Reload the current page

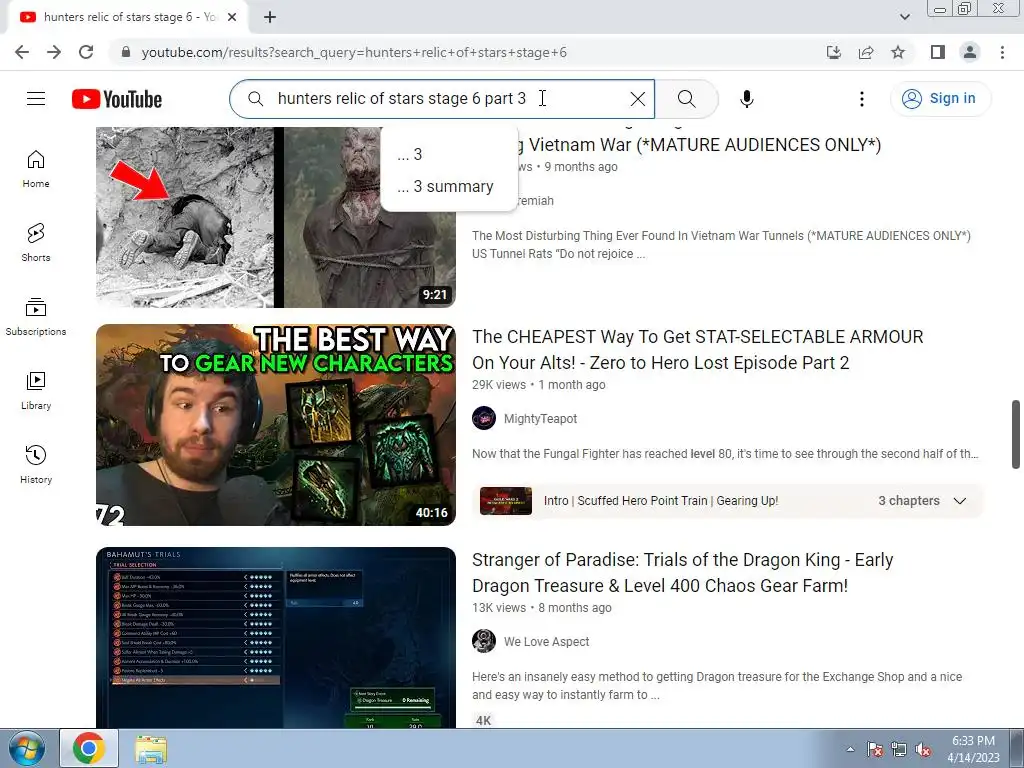(86, 52)
